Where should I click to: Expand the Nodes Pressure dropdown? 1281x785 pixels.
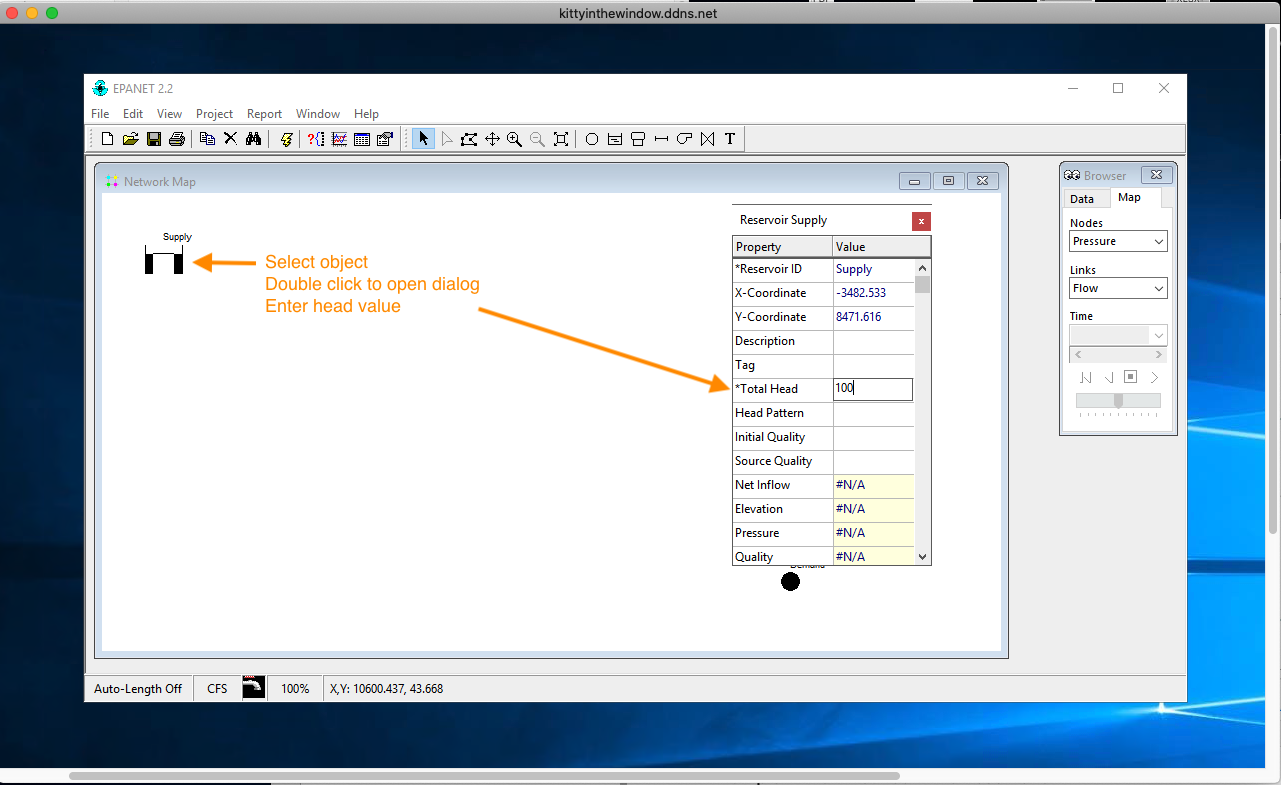(x=1158, y=241)
